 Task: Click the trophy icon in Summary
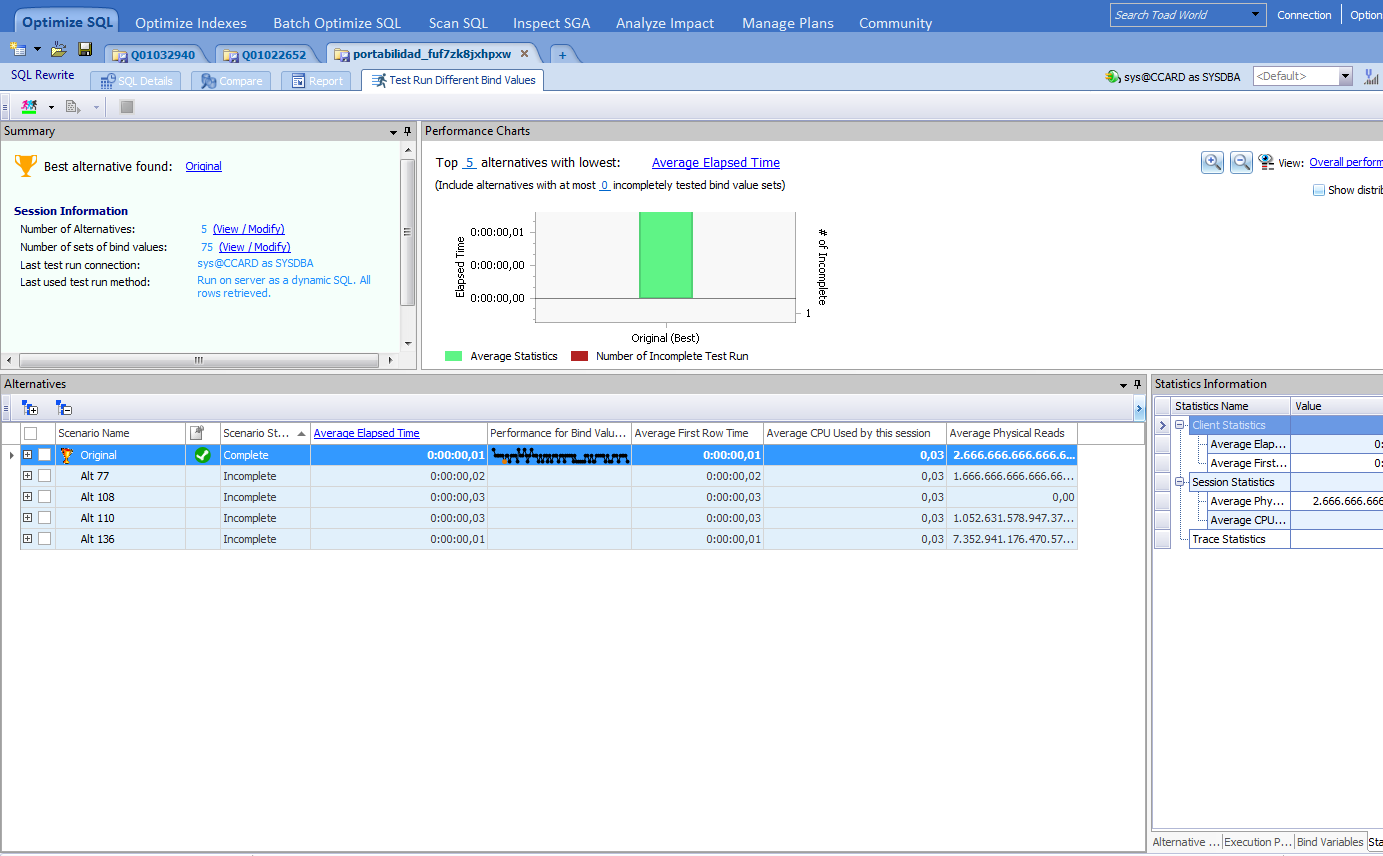[26, 166]
